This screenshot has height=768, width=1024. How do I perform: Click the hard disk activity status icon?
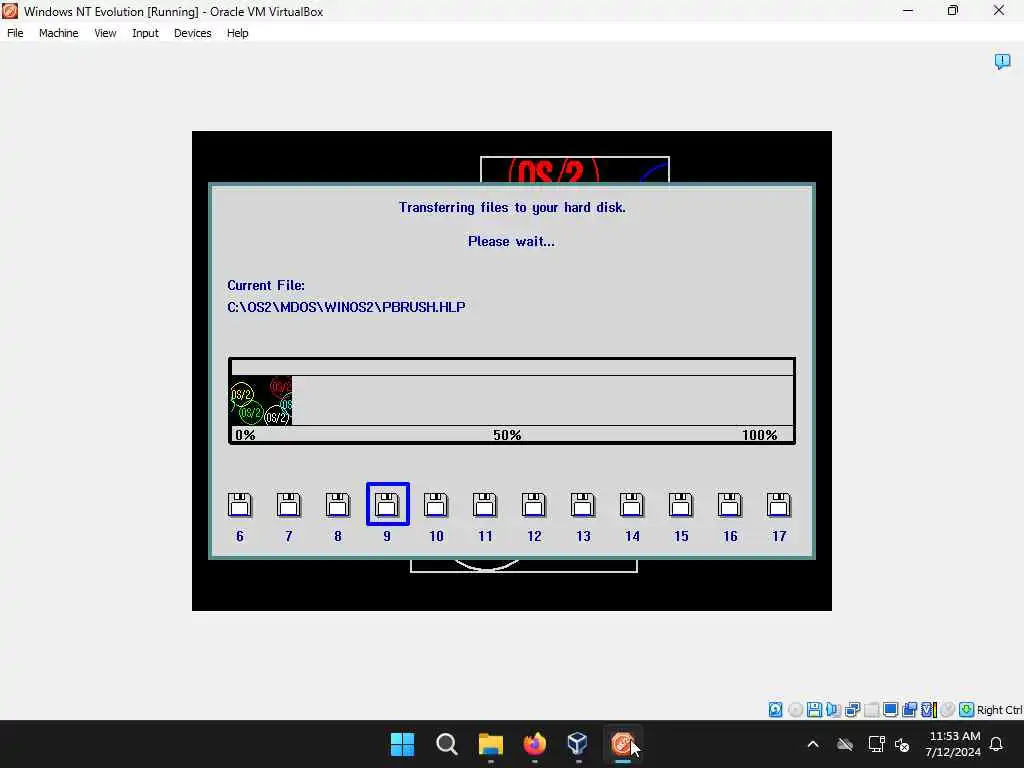pyautogui.click(x=775, y=710)
